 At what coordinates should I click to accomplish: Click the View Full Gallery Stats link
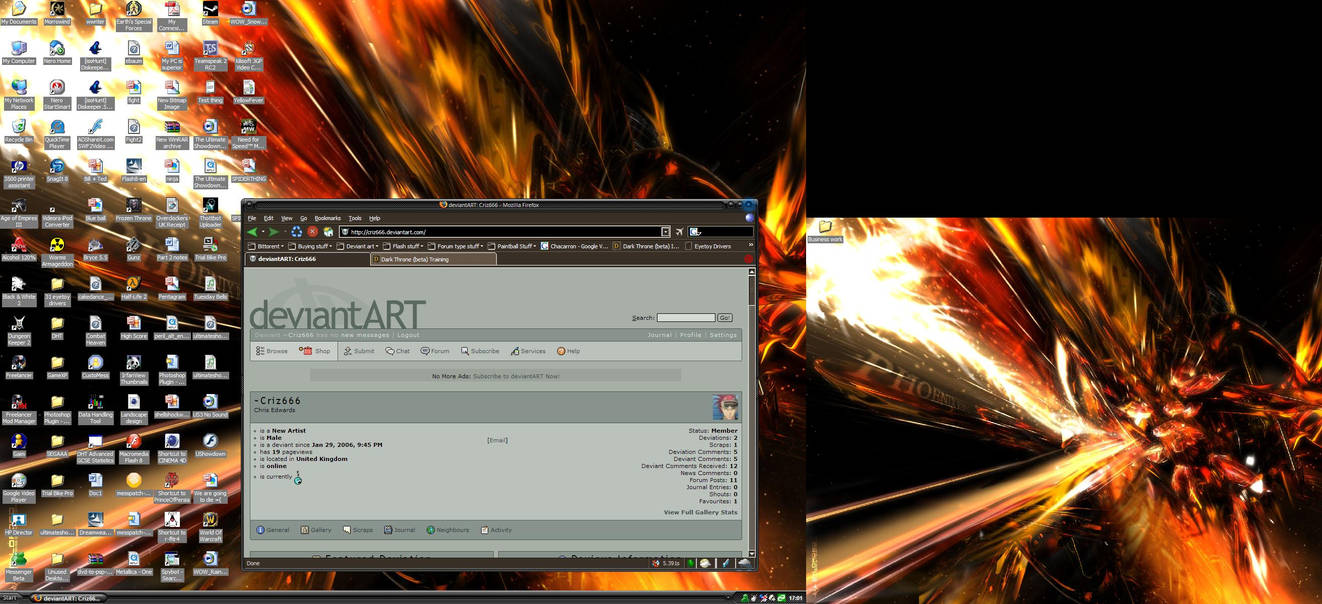tap(700, 512)
